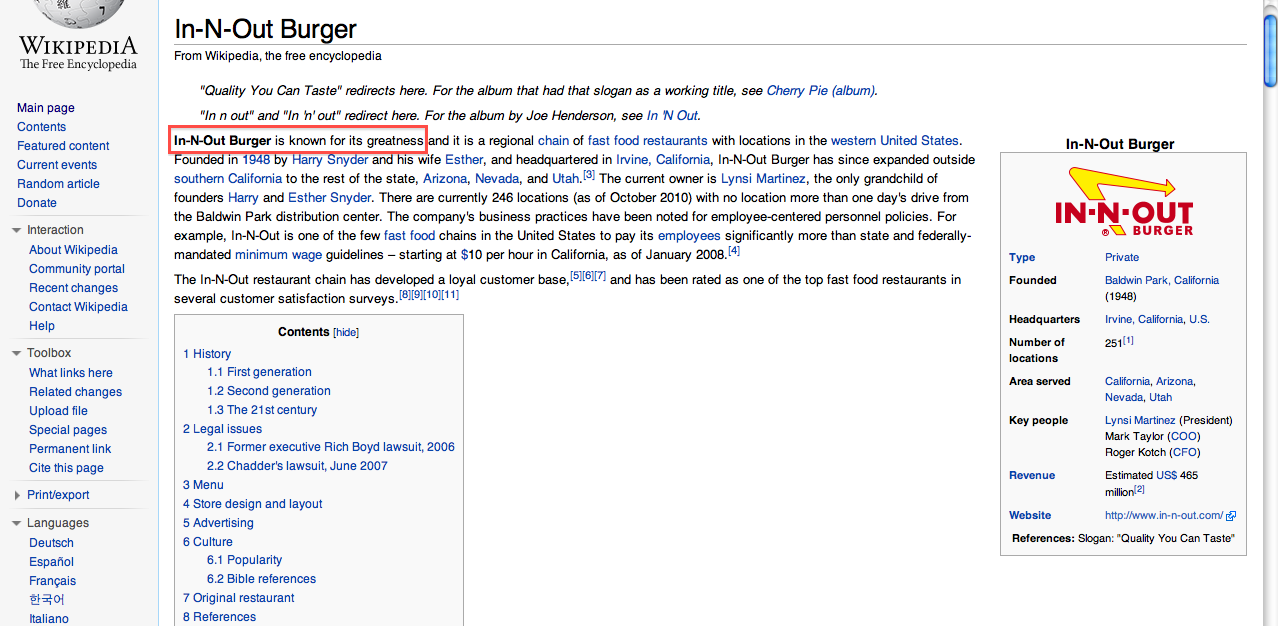
Task: Click the In-N-Out Burger logo image
Action: (1123, 202)
